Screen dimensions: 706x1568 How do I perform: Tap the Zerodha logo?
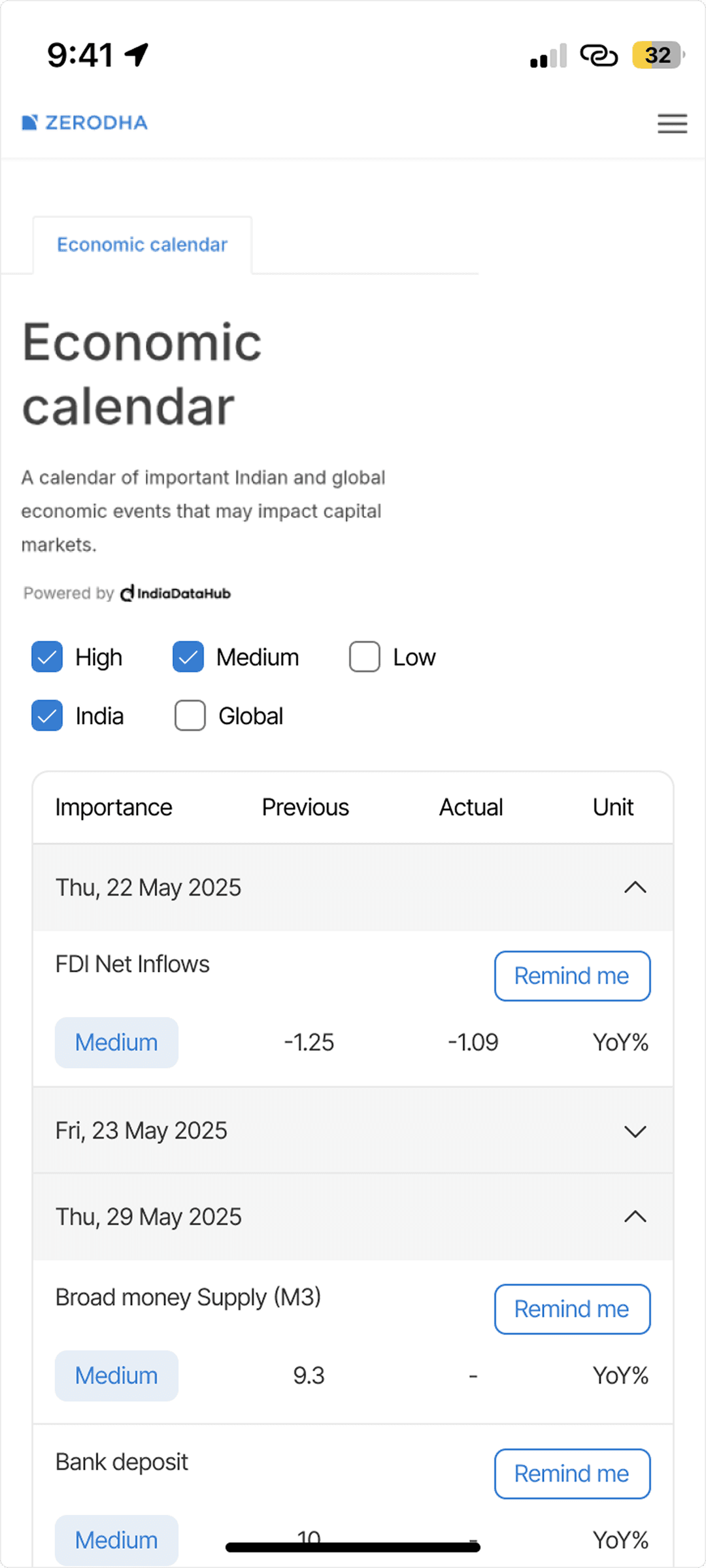coord(85,123)
